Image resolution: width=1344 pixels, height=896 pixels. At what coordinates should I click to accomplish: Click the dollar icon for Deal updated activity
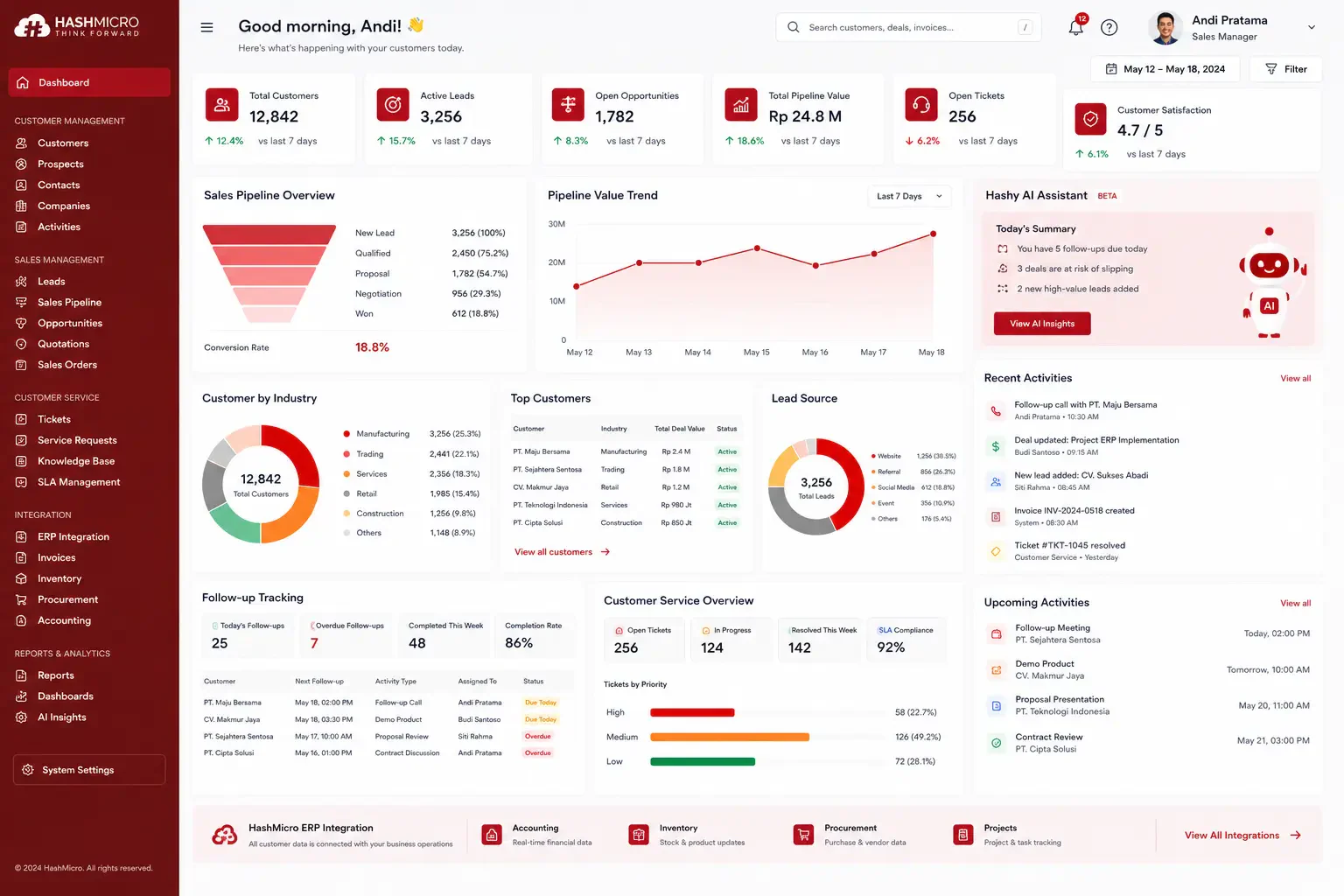[x=996, y=446]
